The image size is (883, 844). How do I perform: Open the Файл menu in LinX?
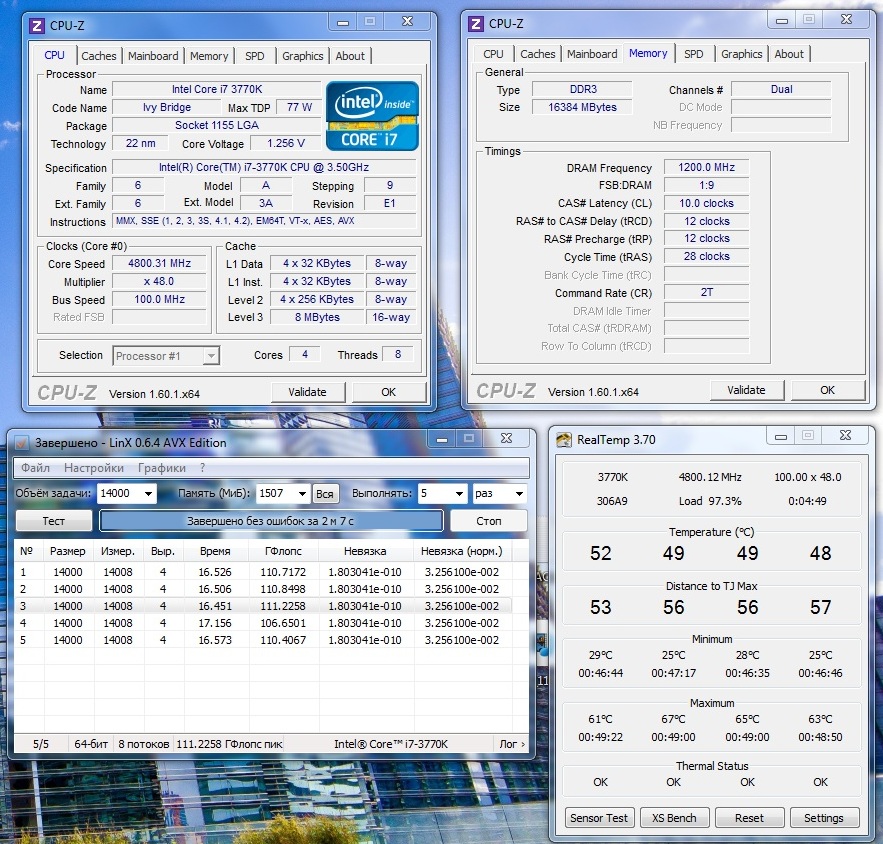pos(35,468)
